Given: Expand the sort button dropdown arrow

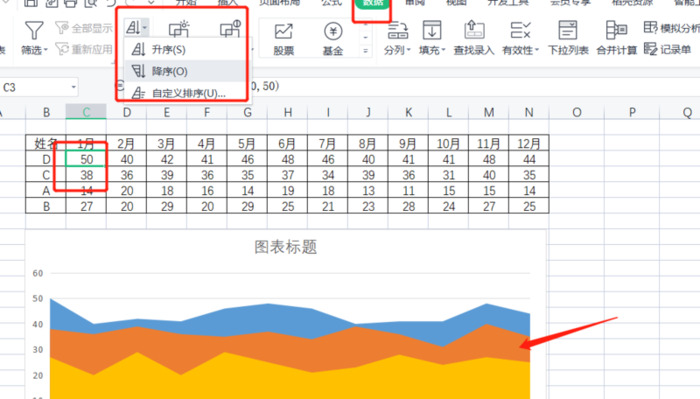Looking at the screenshot, I should [145, 28].
